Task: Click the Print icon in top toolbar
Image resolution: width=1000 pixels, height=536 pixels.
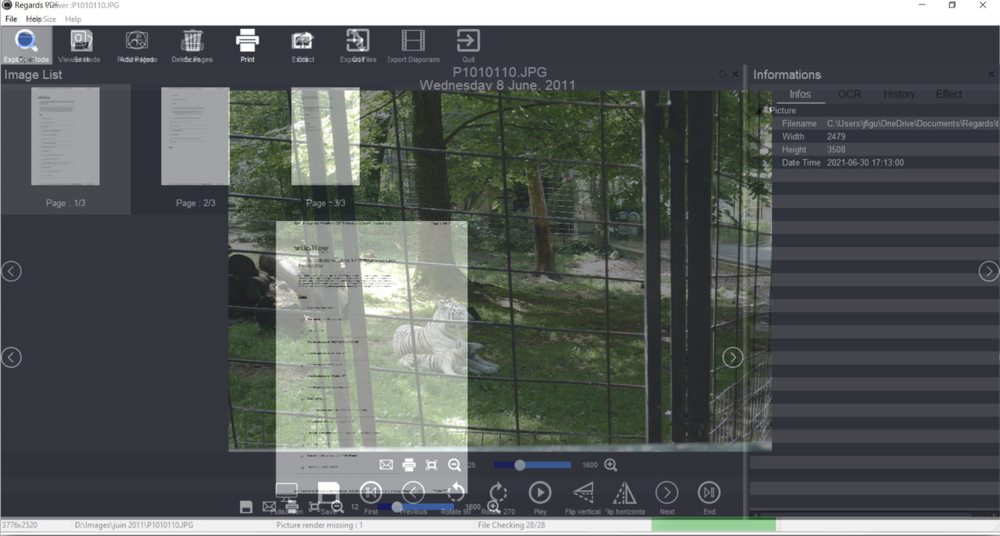Action: click(x=247, y=40)
